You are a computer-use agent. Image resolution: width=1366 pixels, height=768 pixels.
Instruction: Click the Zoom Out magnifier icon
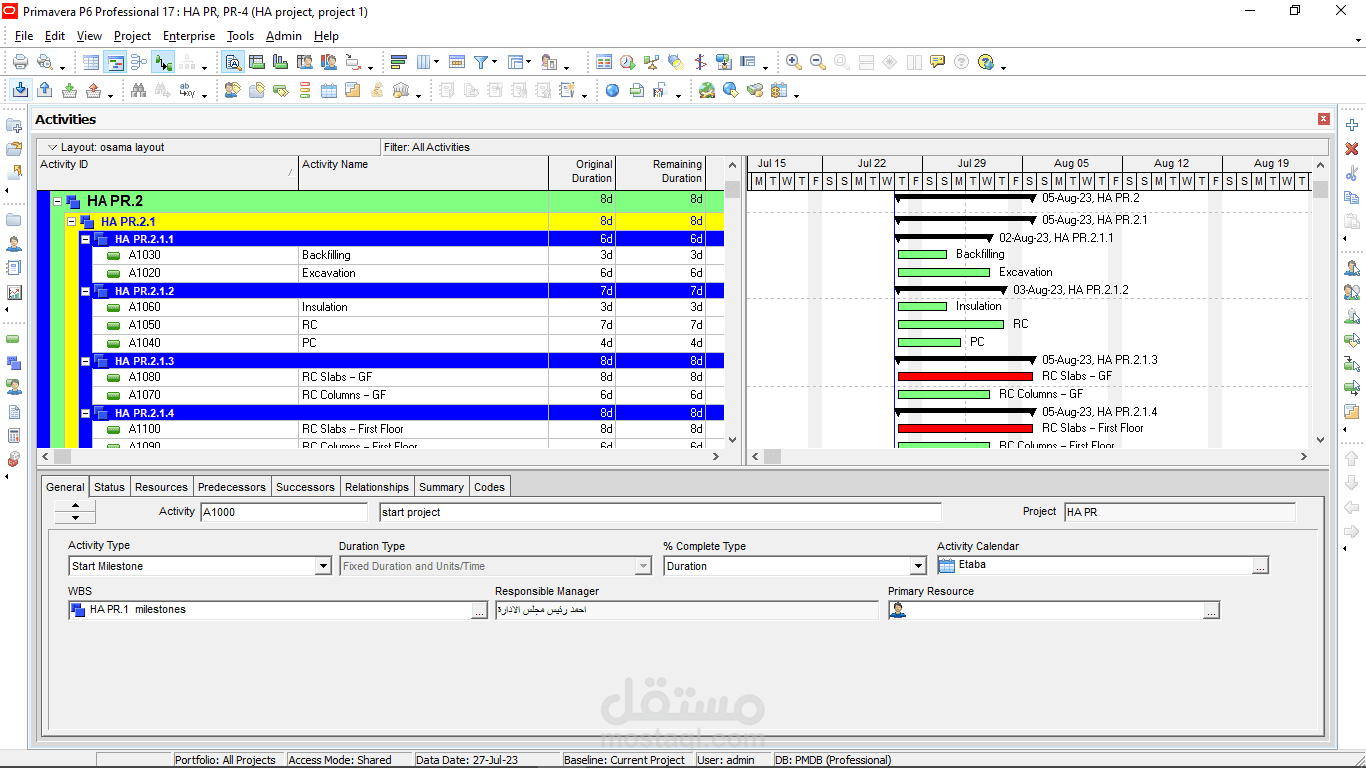[818, 62]
